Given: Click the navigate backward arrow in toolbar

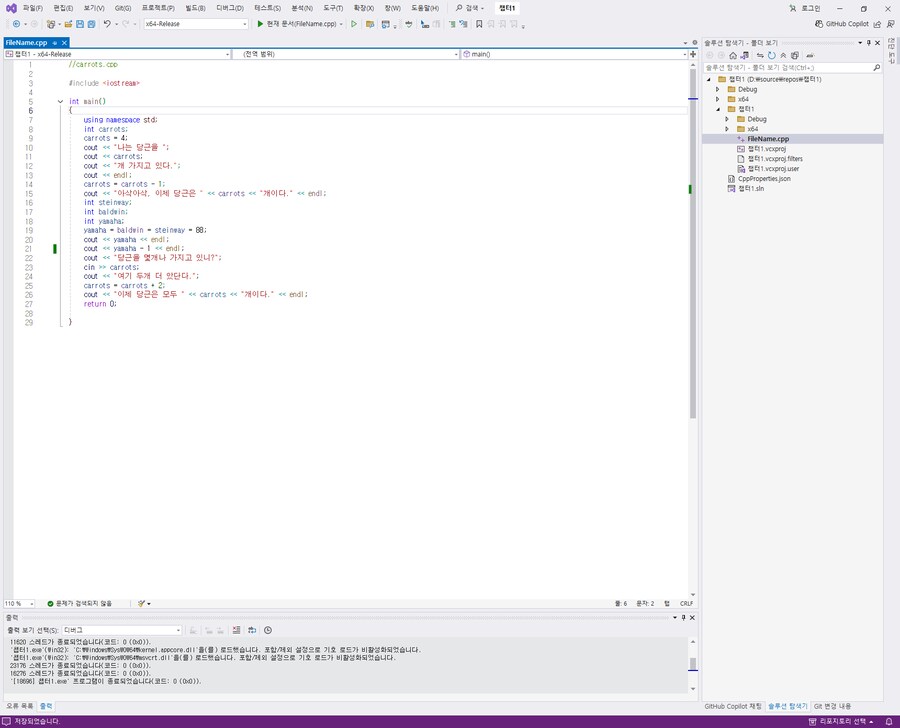Looking at the screenshot, I should [x=16, y=24].
